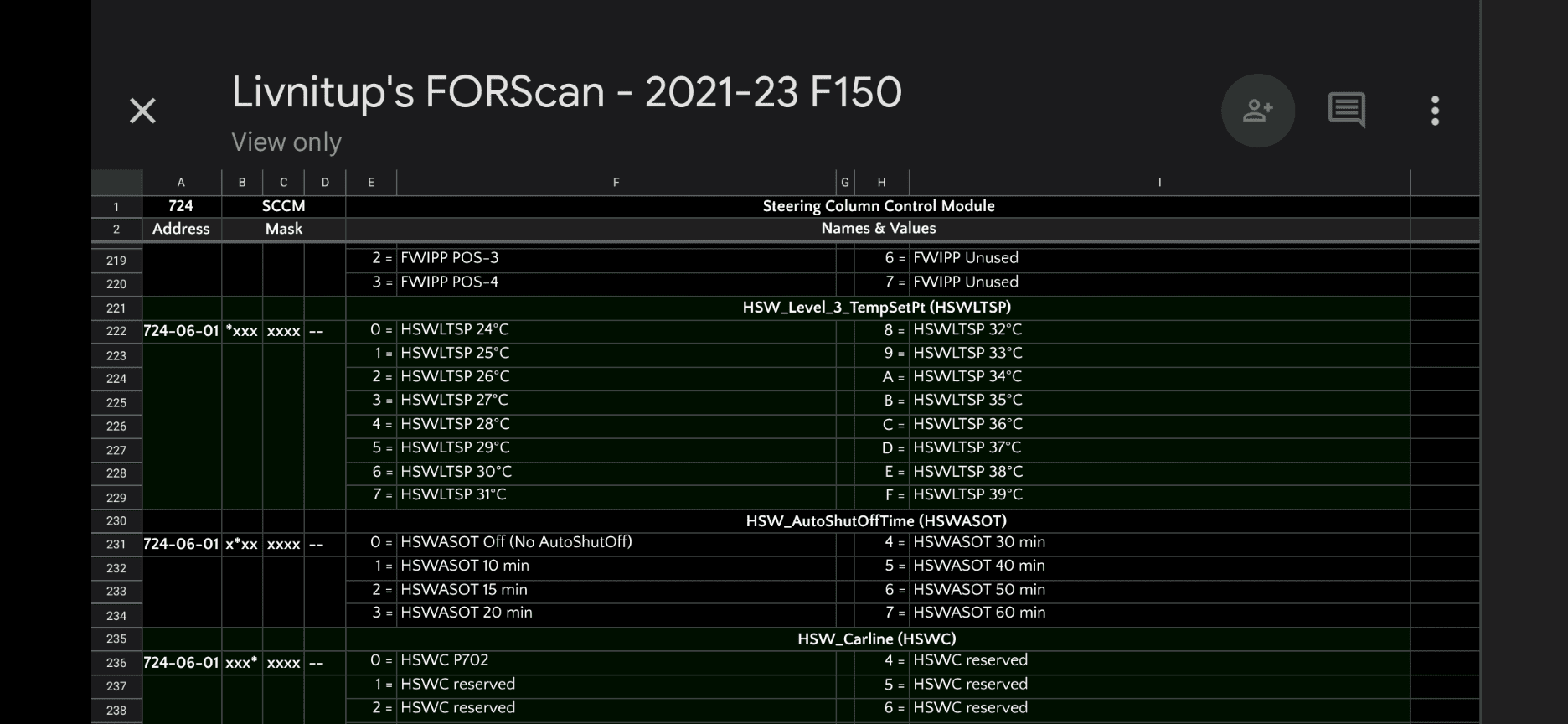Screen dimensions: 1568x724
Task: Click mask *xxx in row 222
Action: [242, 331]
